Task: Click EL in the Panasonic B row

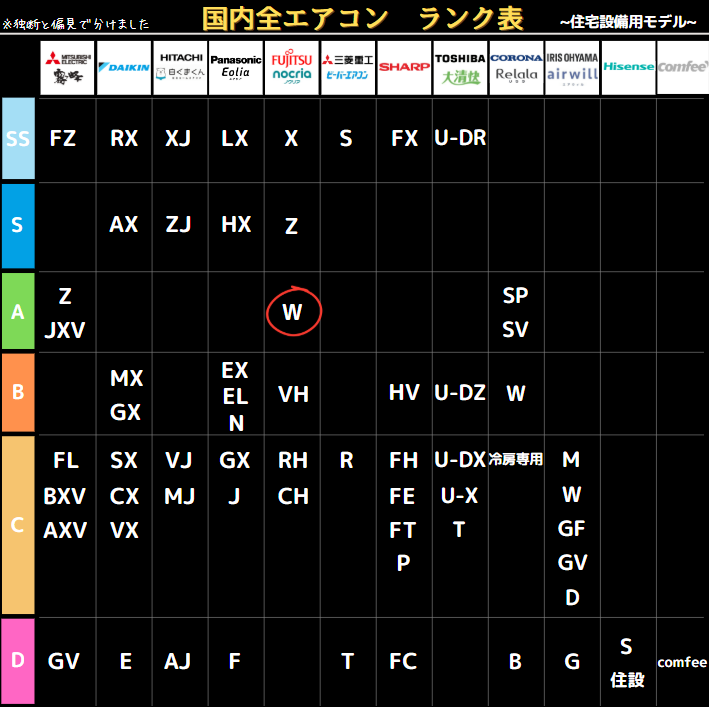Action: click(235, 397)
